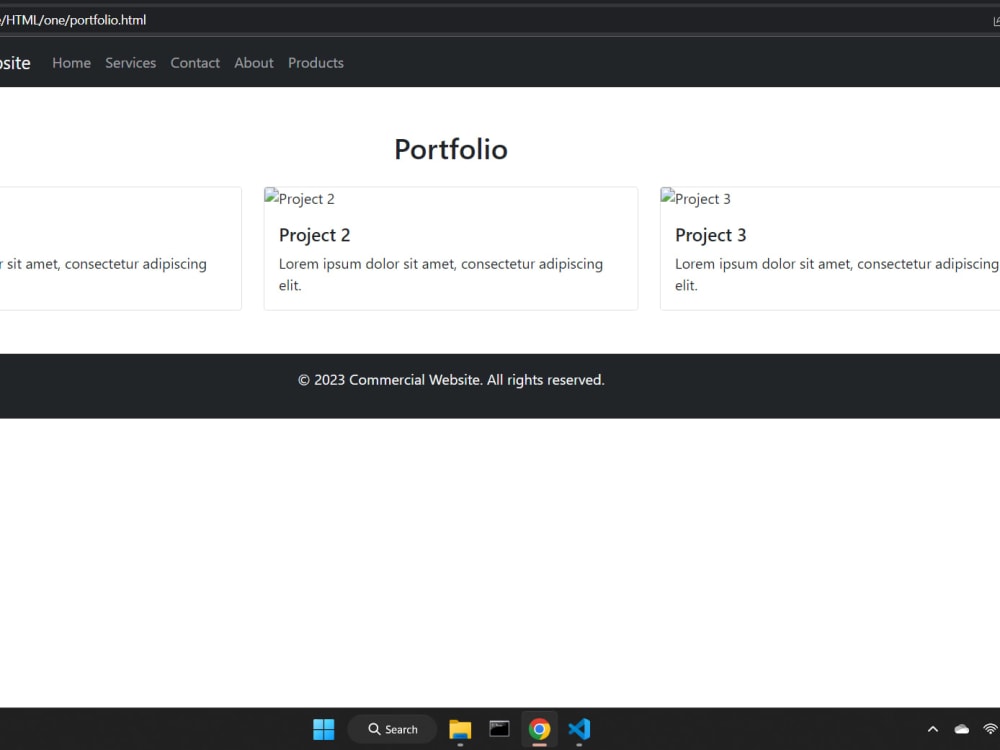Expand the hidden icons chevron in the tray

tap(933, 729)
